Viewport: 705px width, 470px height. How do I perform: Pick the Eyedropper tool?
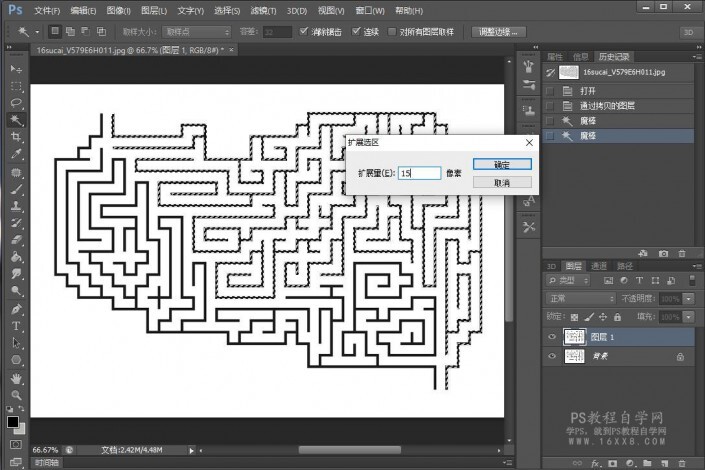click(16, 154)
